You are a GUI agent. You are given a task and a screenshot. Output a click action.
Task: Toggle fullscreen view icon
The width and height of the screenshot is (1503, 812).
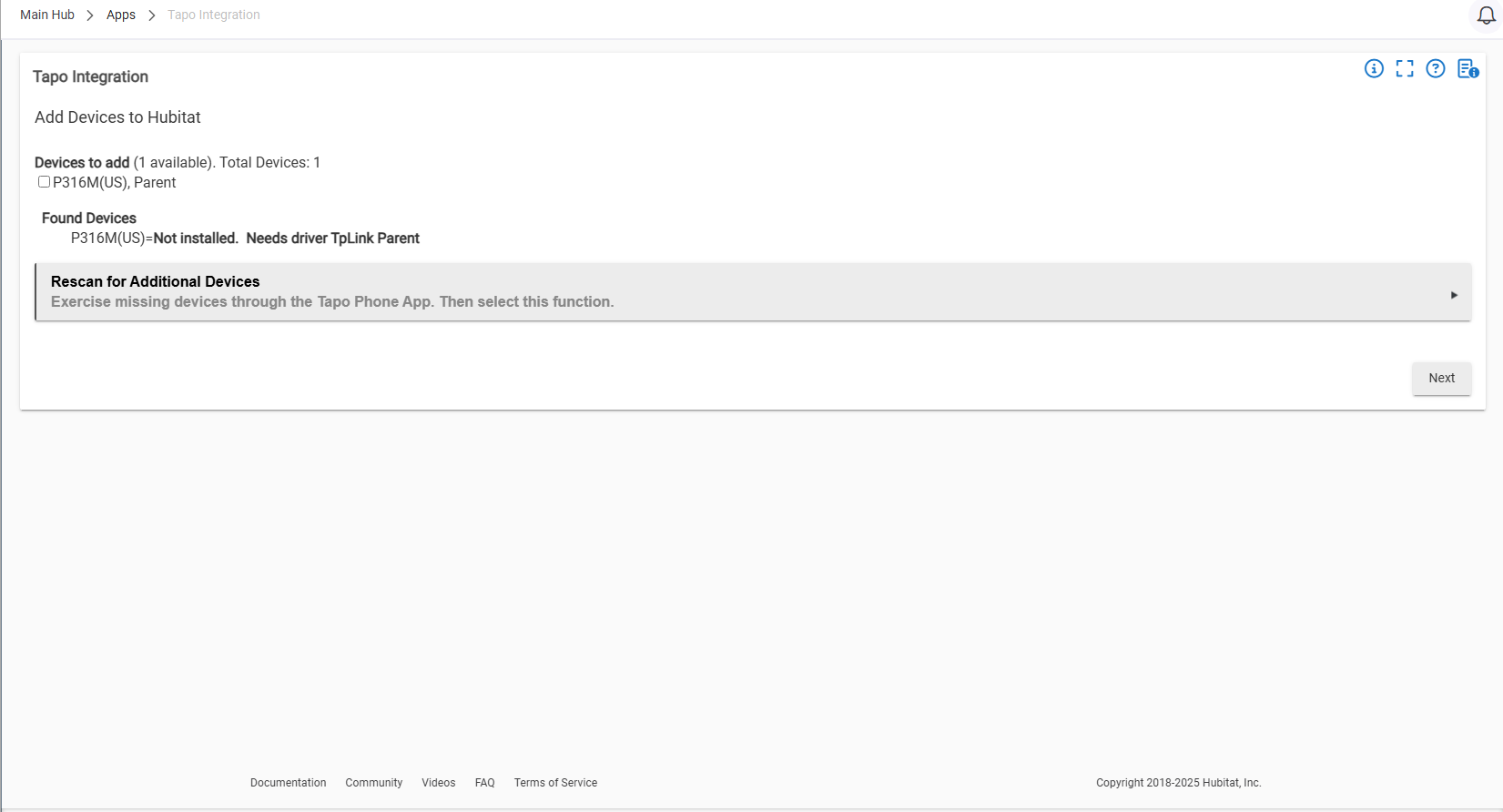[x=1405, y=68]
